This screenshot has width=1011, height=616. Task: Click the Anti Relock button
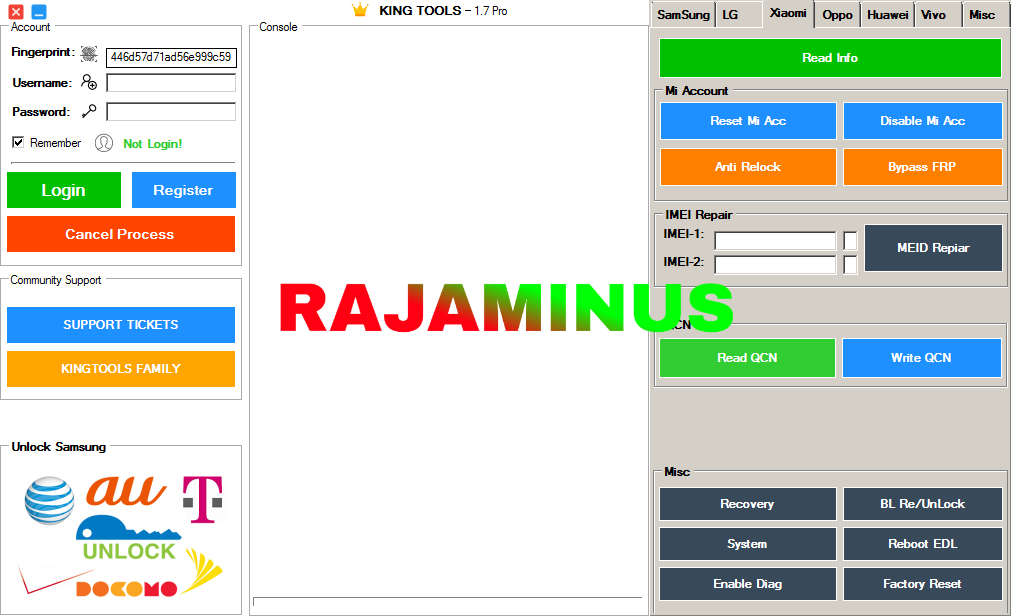click(748, 166)
